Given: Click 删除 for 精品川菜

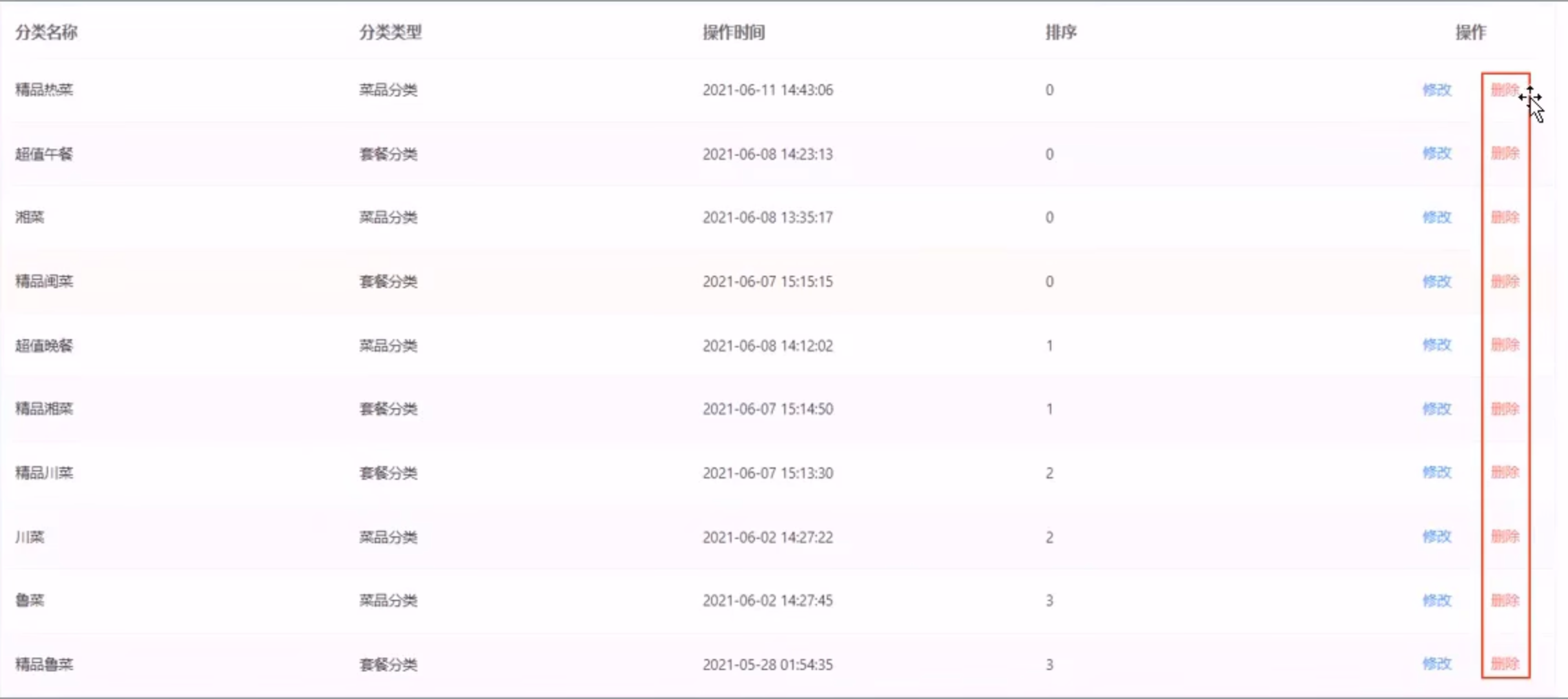Looking at the screenshot, I should [x=1505, y=472].
